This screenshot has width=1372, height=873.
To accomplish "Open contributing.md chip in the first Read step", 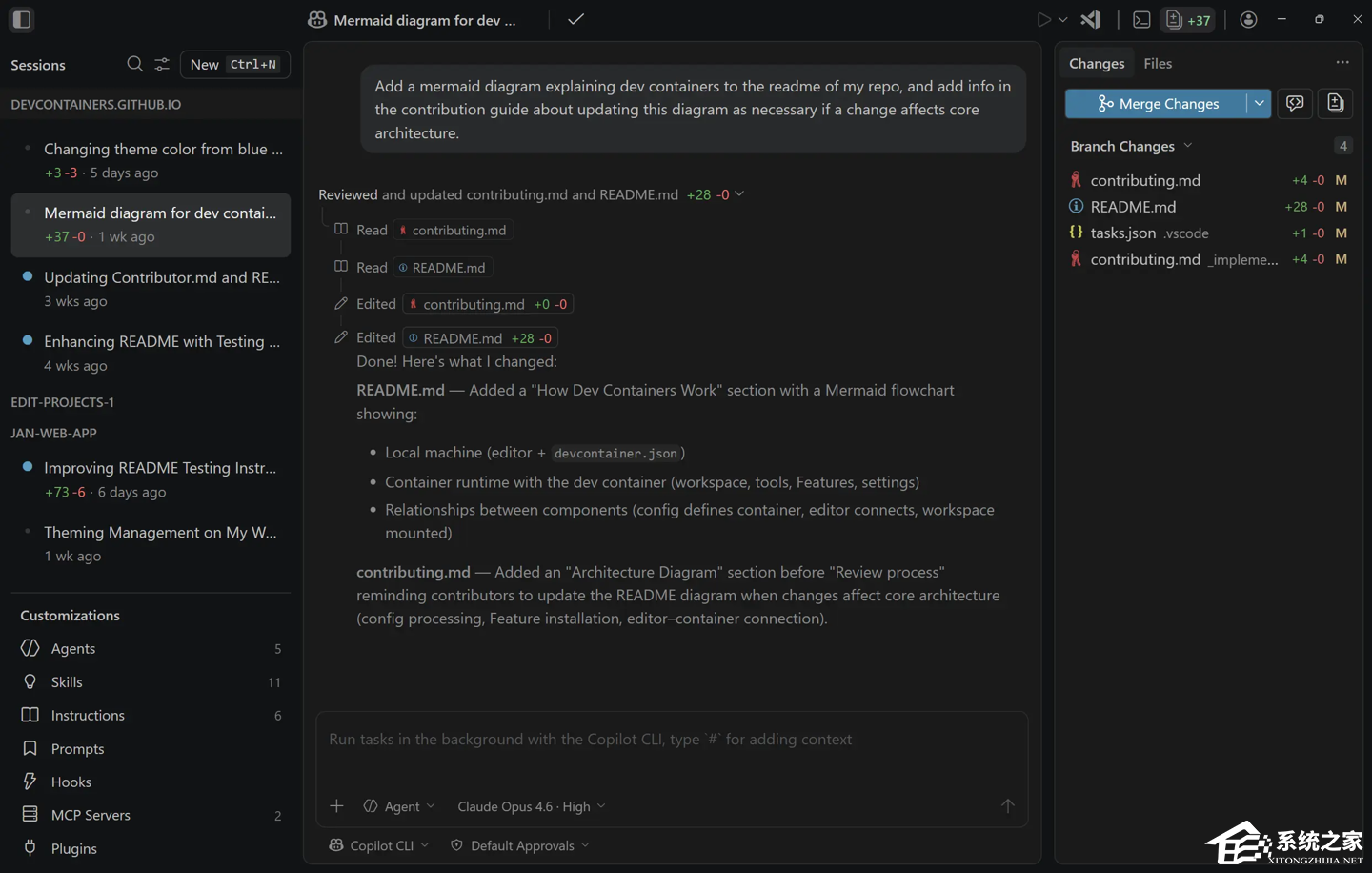I will pyautogui.click(x=454, y=230).
